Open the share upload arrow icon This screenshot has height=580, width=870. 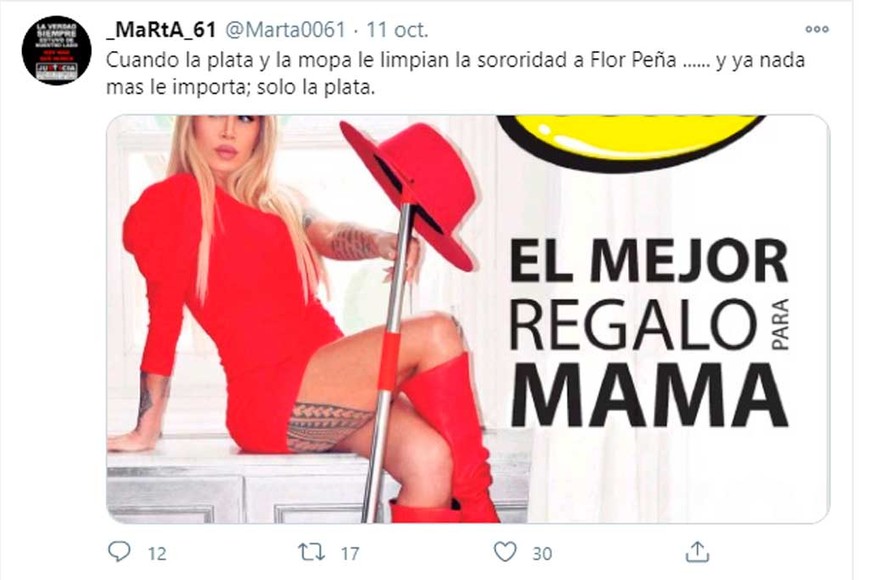tap(697, 552)
